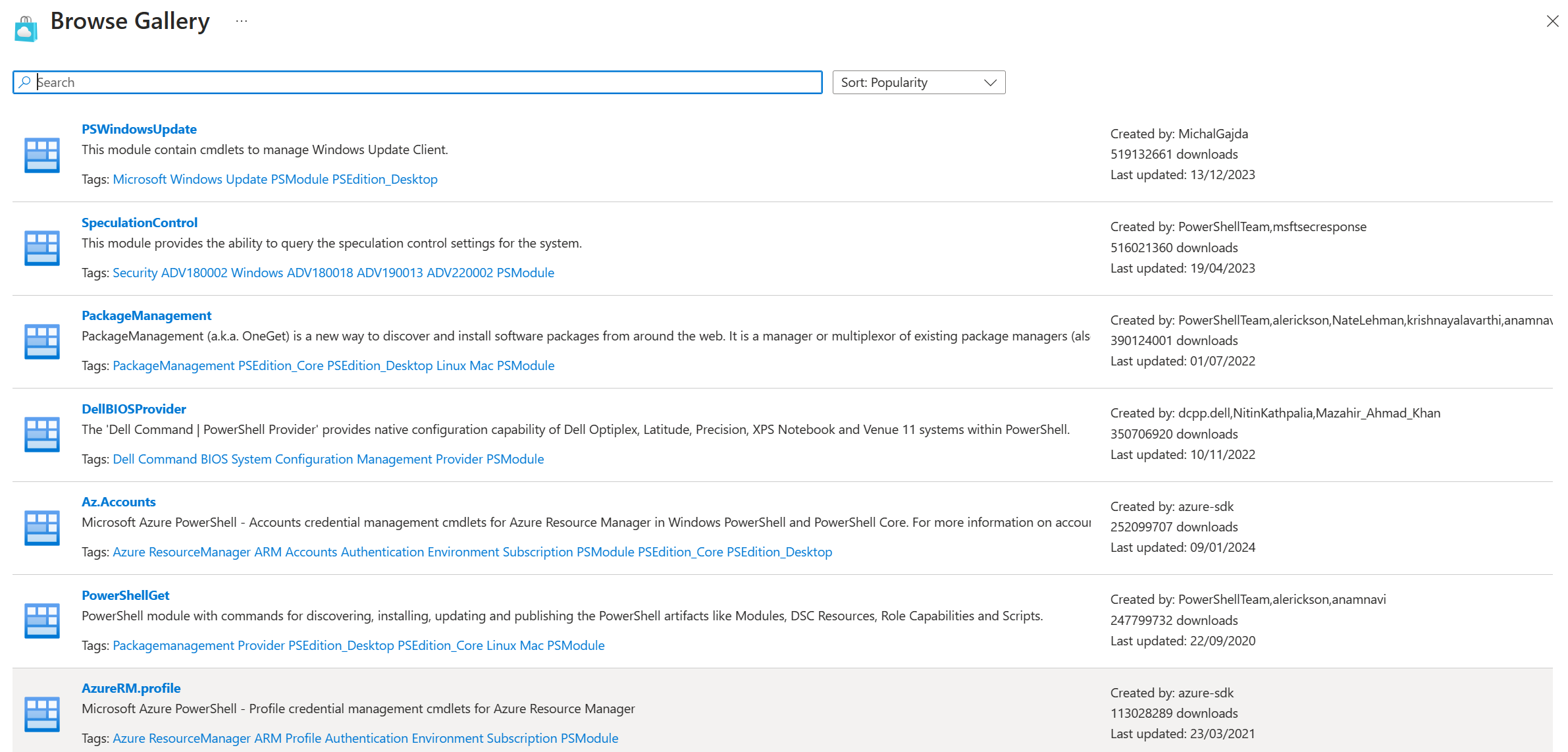Open the AzureRM.profile module link
The image size is (1568, 752).
(131, 688)
